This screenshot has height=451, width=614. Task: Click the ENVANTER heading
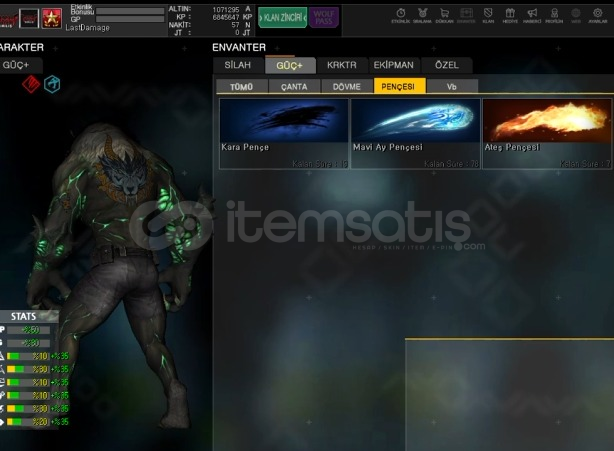(x=239, y=47)
